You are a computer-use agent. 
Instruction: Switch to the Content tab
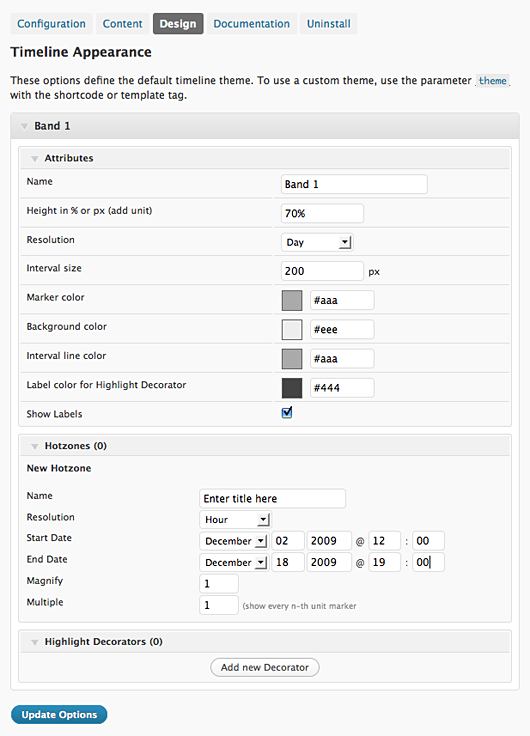[122, 24]
